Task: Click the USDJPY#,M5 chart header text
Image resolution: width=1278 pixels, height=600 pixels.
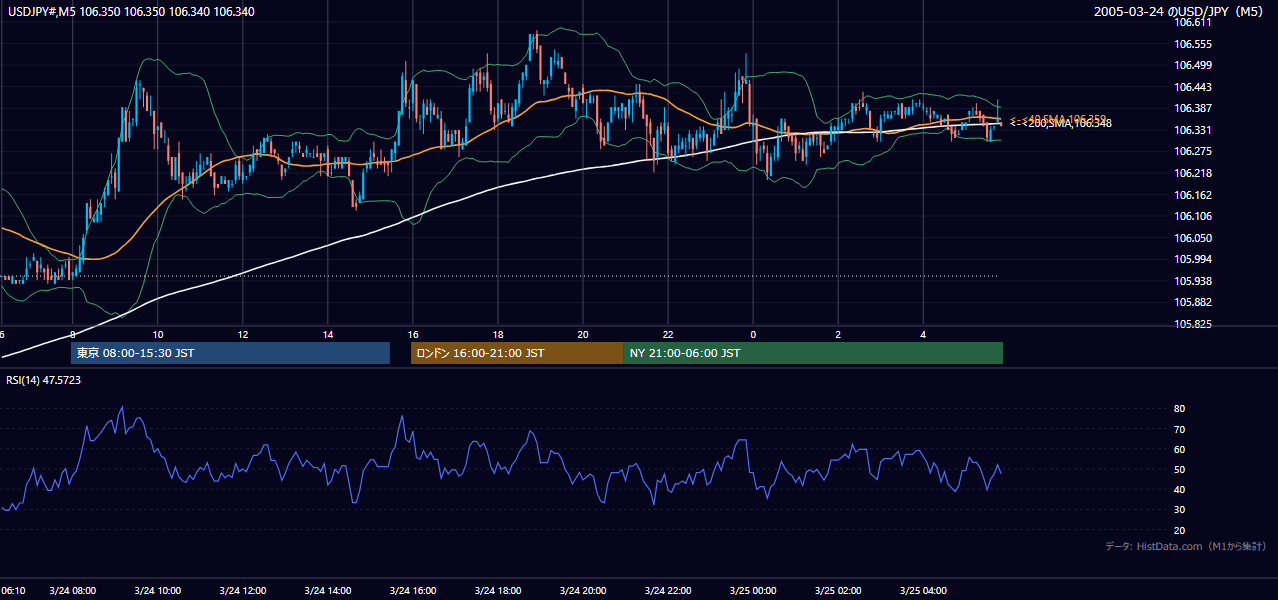Action: (x=131, y=11)
